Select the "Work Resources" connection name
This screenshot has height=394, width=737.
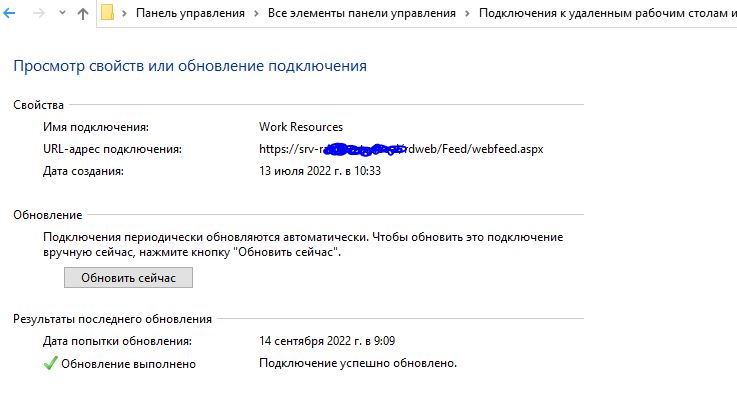[301, 127]
